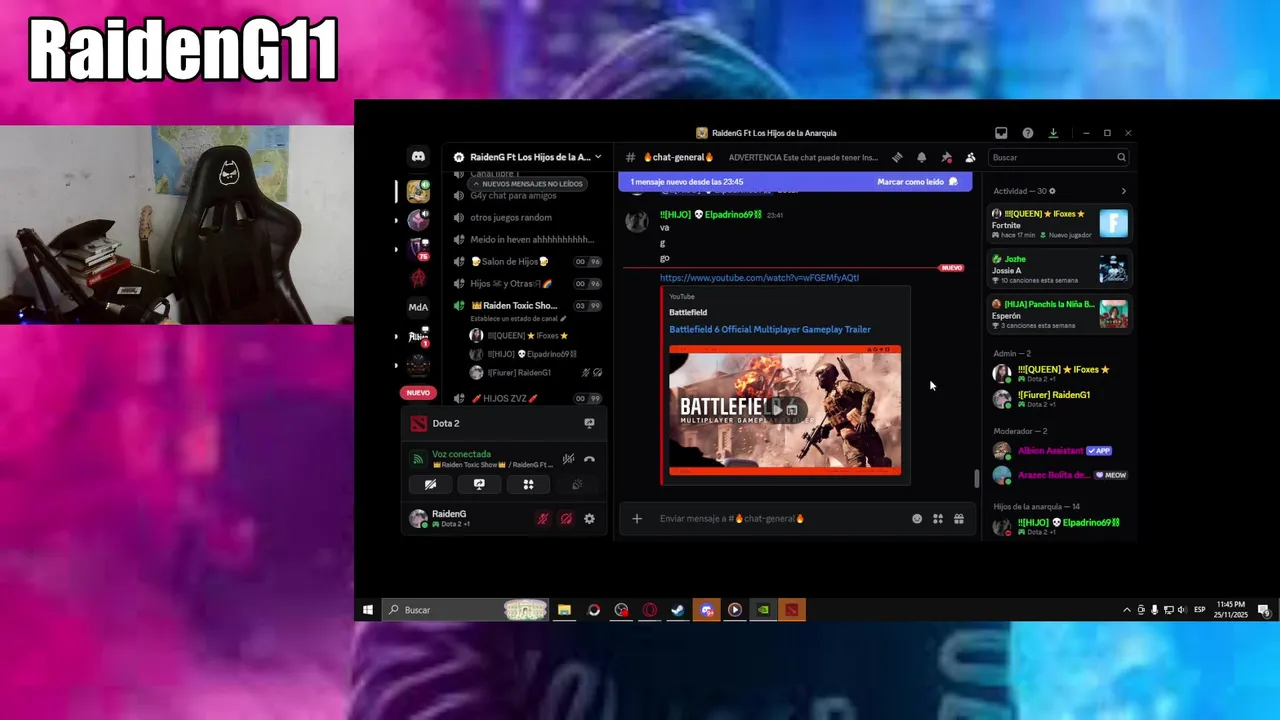Toggle headphone deafen next to RaidenG

click(x=566, y=518)
